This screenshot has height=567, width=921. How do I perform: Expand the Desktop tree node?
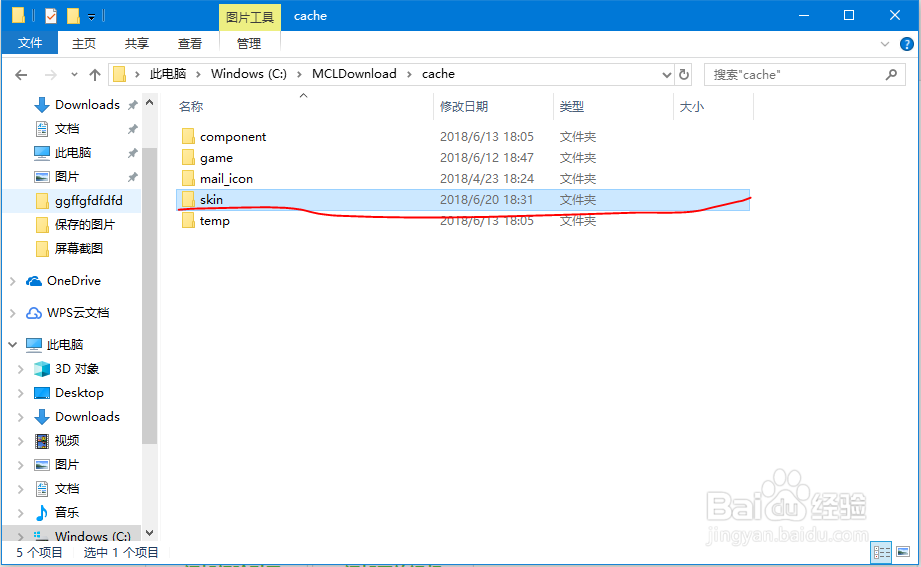tap(21, 393)
